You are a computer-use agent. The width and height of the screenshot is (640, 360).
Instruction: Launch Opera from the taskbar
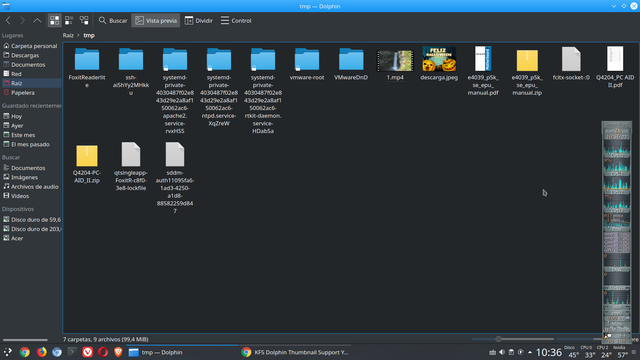pos(103,352)
